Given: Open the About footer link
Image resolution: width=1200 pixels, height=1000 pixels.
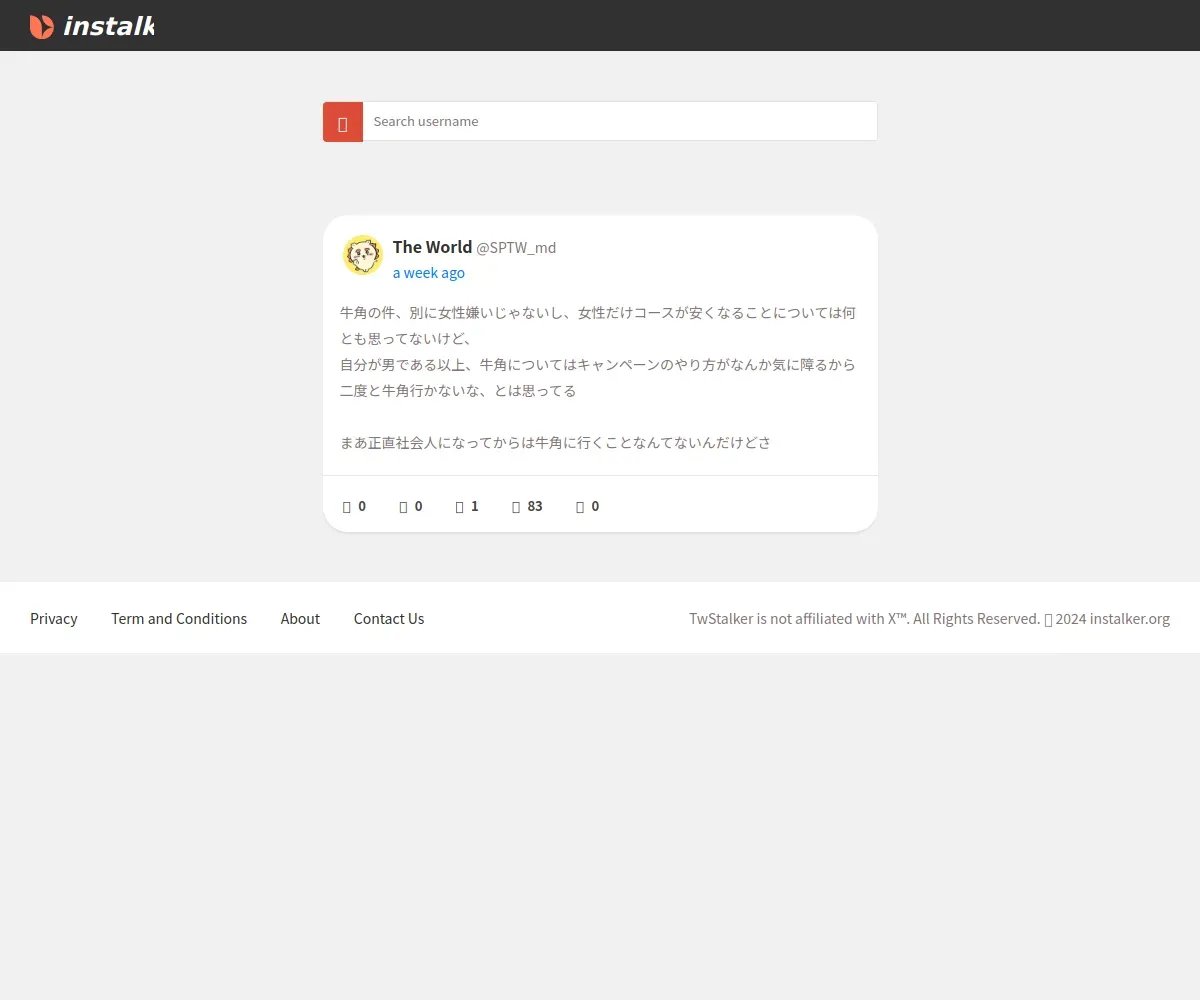Looking at the screenshot, I should pos(300,619).
